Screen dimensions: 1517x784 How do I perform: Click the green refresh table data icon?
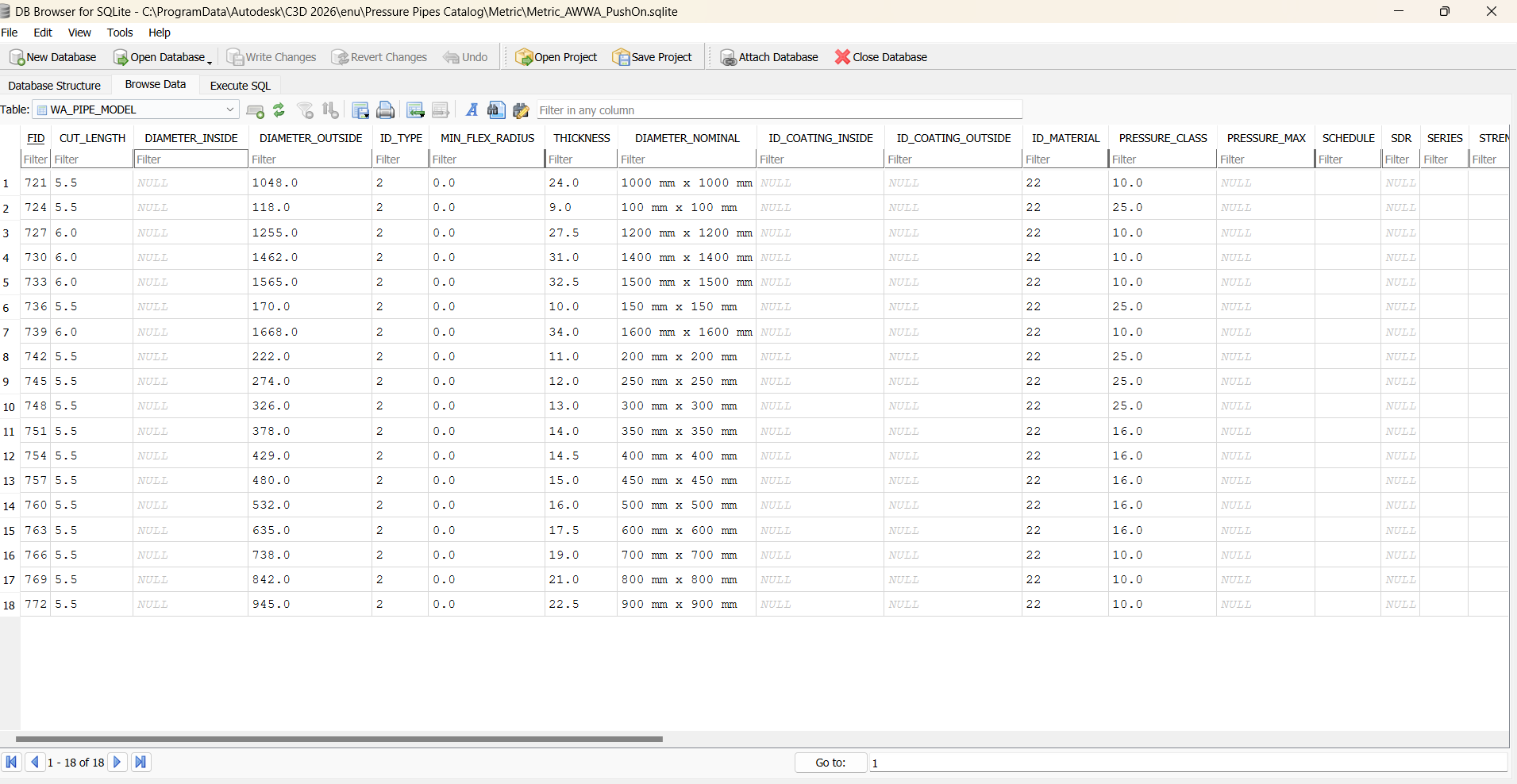point(279,110)
